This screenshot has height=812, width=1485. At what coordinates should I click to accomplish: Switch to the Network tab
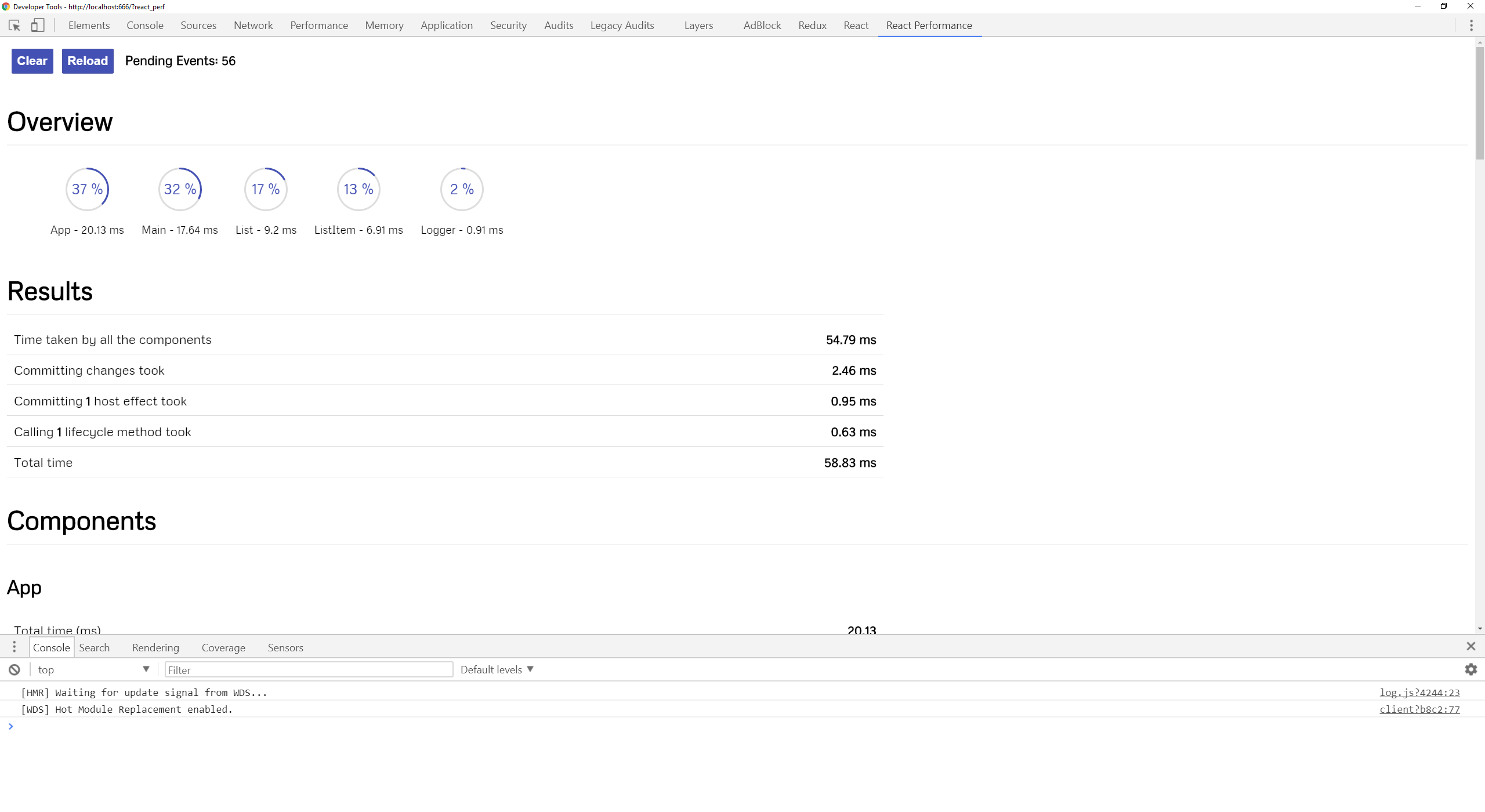click(x=253, y=26)
